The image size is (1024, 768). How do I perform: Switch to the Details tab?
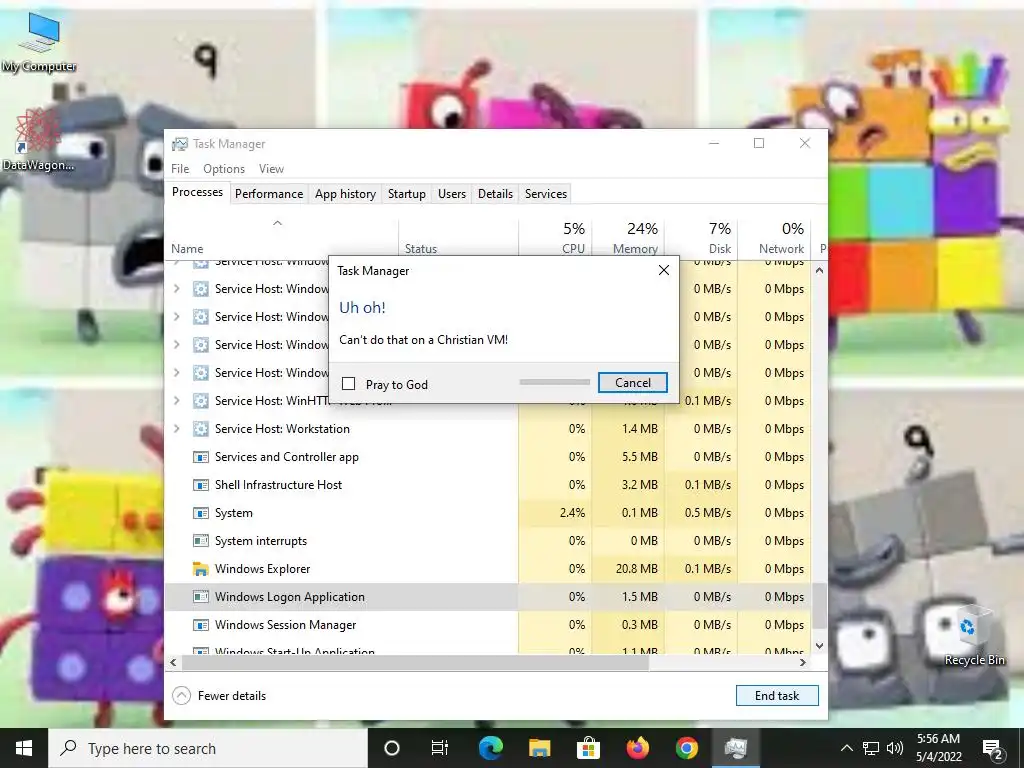[x=495, y=194]
